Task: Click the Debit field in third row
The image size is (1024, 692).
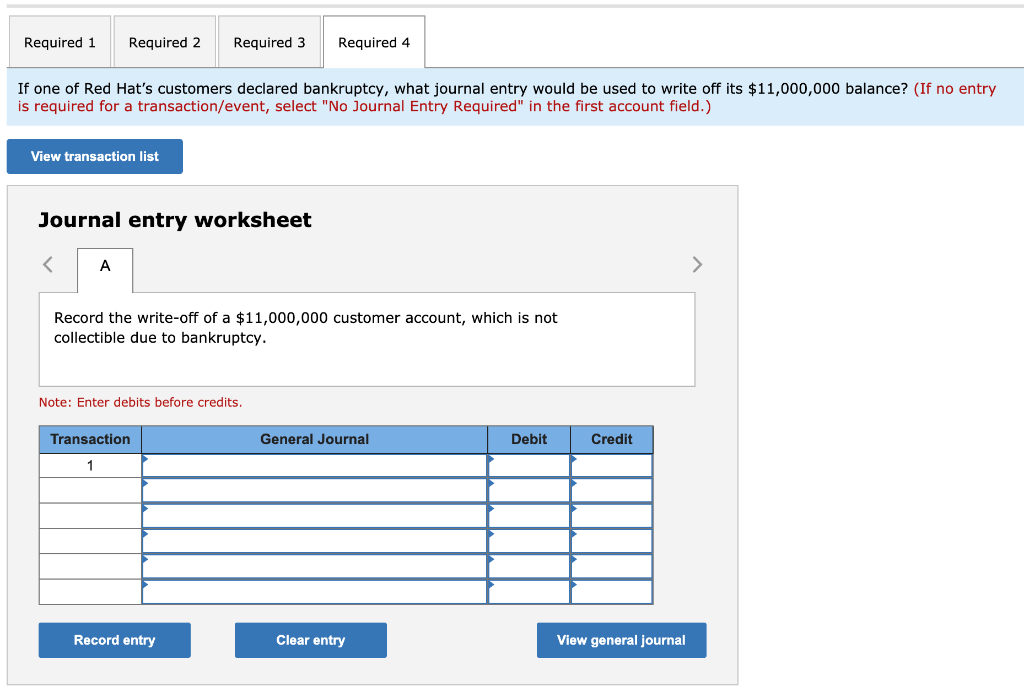Action: coord(529,516)
